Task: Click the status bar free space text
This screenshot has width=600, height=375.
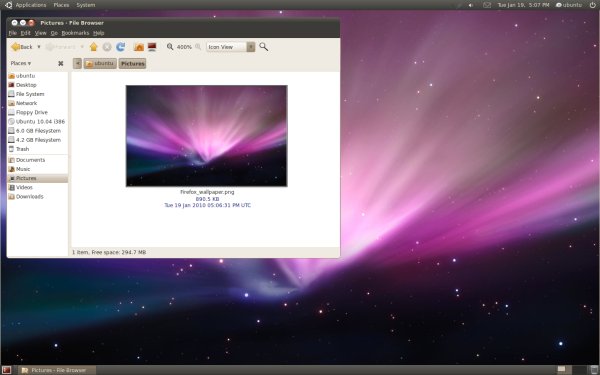Action: click(109, 253)
